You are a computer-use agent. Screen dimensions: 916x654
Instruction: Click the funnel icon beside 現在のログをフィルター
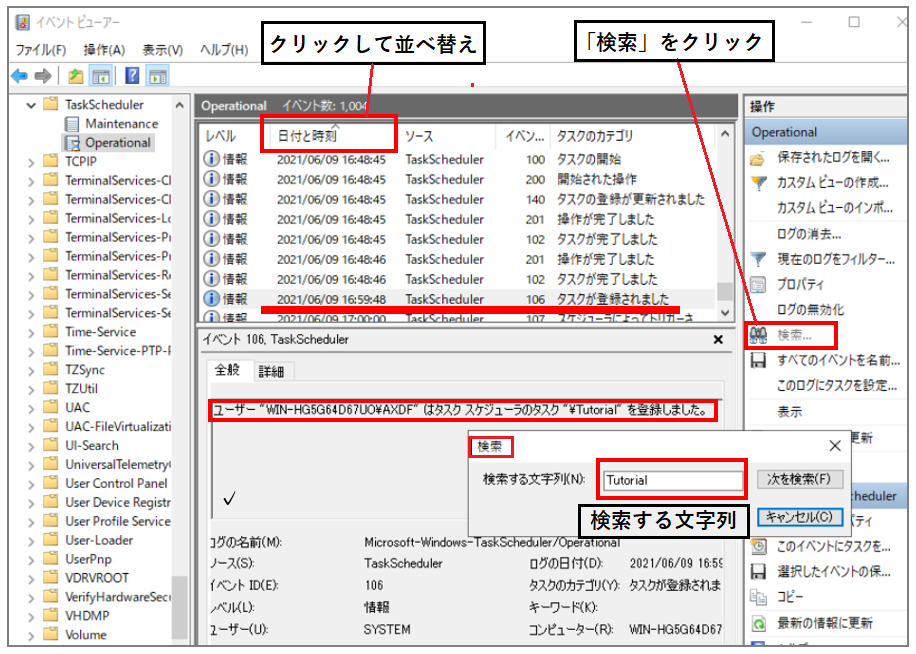coord(758,259)
